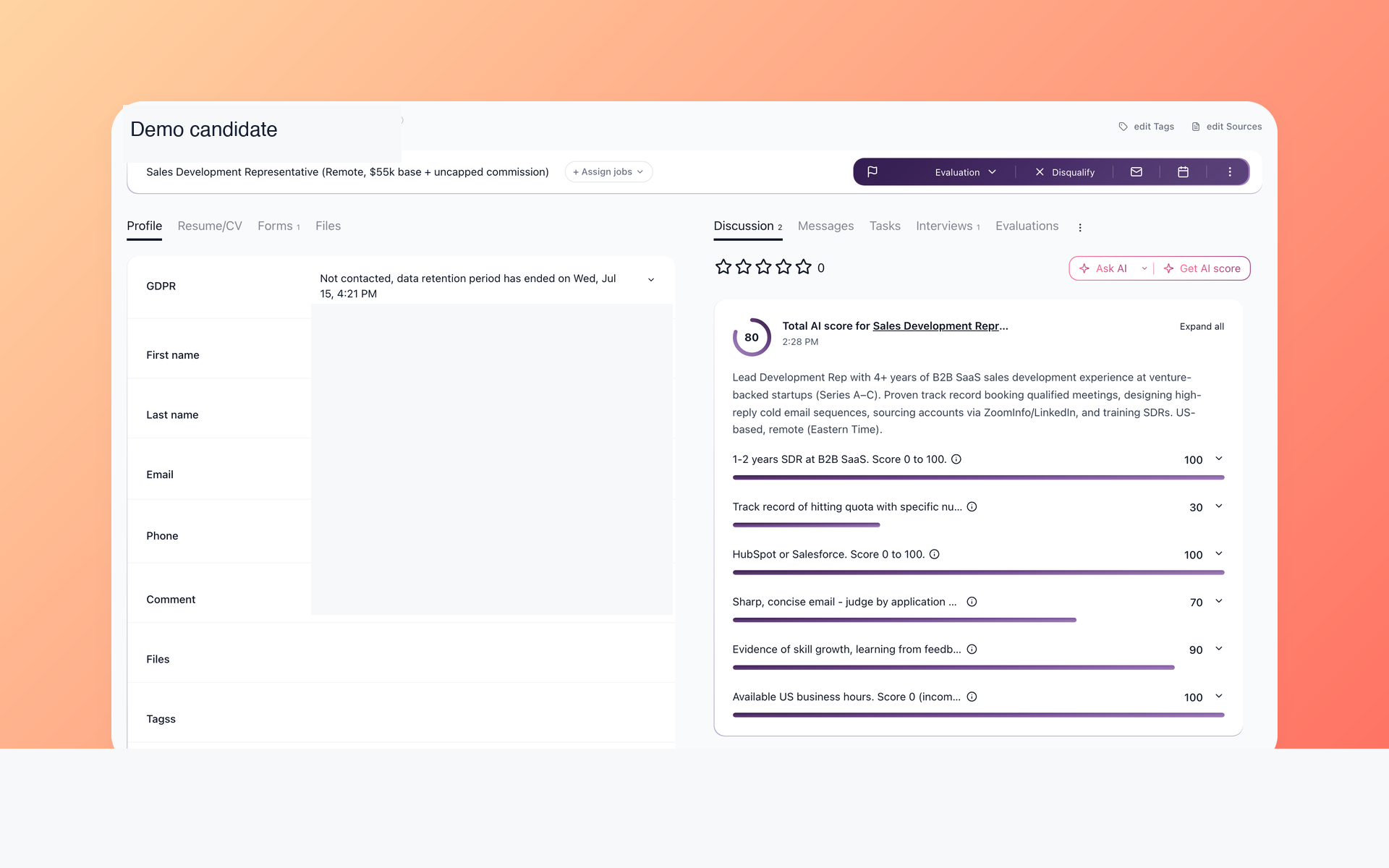Click the info icon beside 1-2 years SDR criterion
The width and height of the screenshot is (1389, 868).
[956, 459]
